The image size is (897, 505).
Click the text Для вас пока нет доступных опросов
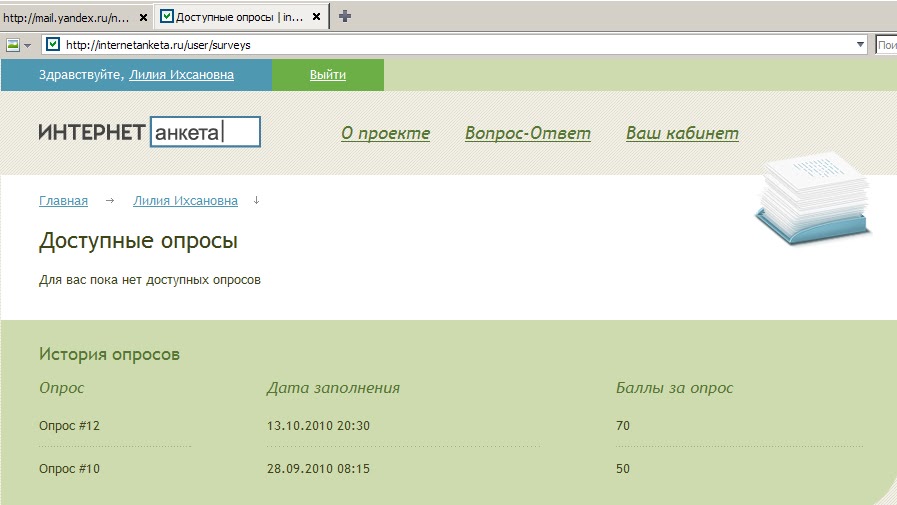150,280
